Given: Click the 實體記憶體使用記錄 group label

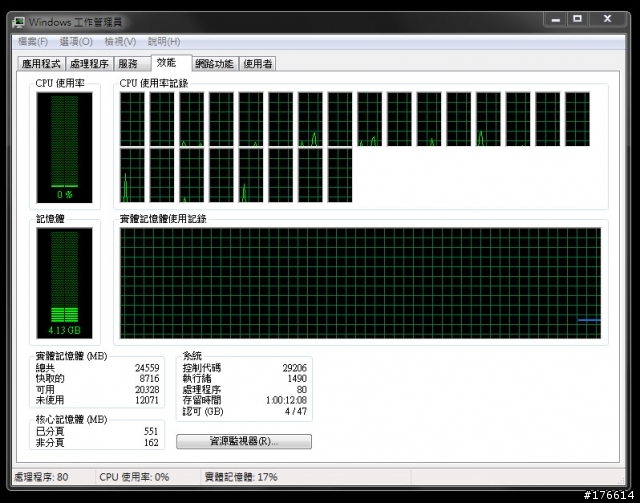Looking at the screenshot, I should tap(163, 219).
